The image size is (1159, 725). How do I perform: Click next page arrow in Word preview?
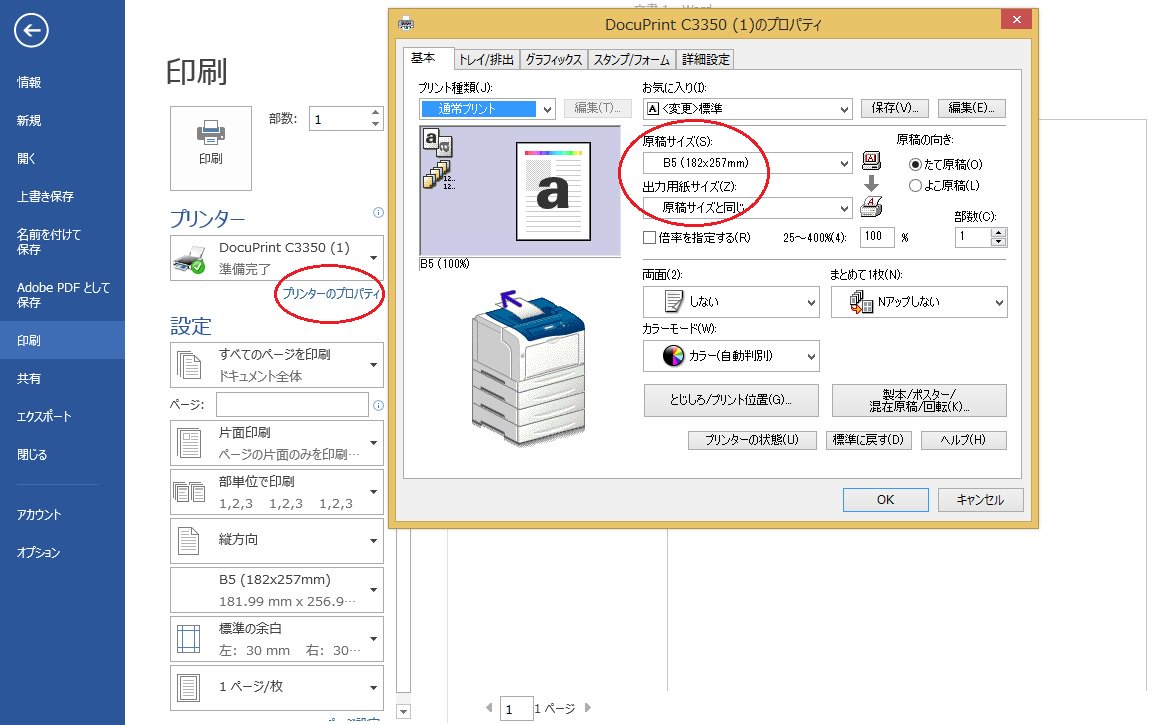pyautogui.click(x=588, y=707)
